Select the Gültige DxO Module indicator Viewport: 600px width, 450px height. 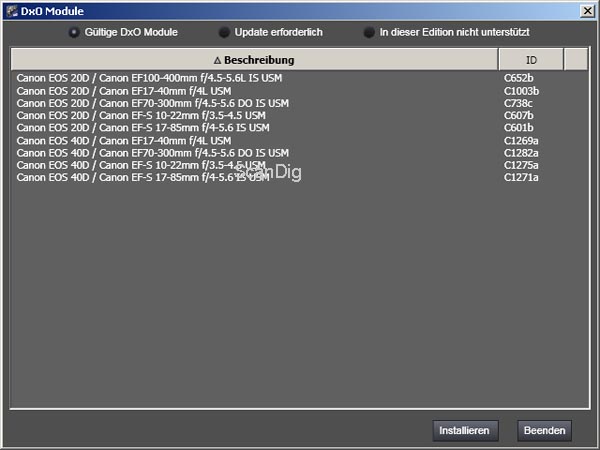pyautogui.click(x=74, y=33)
